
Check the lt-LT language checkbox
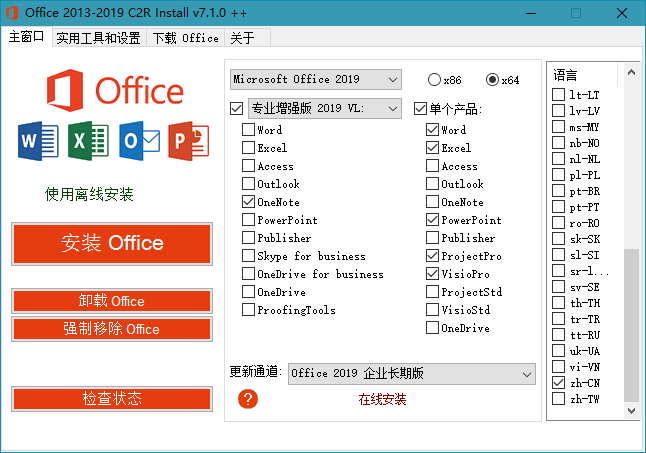click(x=558, y=95)
